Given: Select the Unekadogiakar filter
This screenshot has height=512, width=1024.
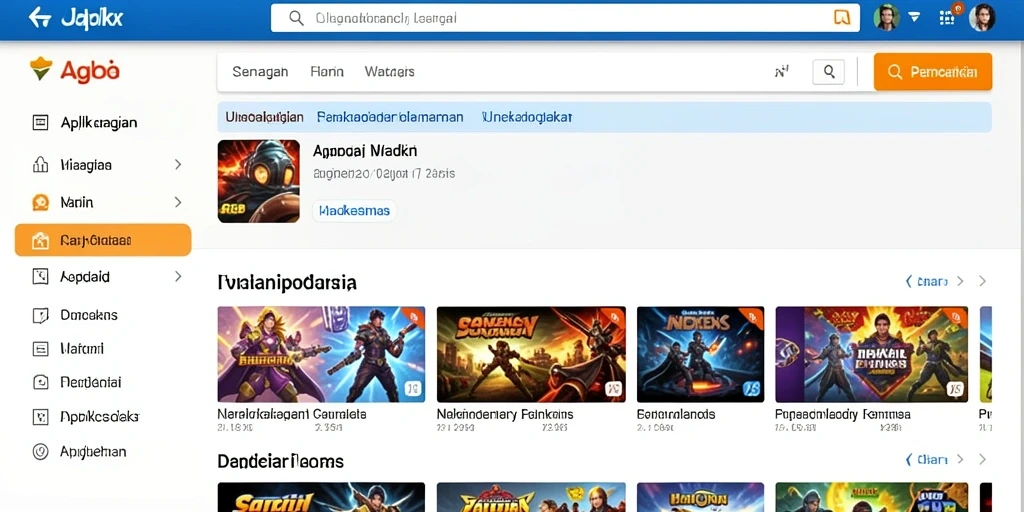Looking at the screenshot, I should coord(527,118).
